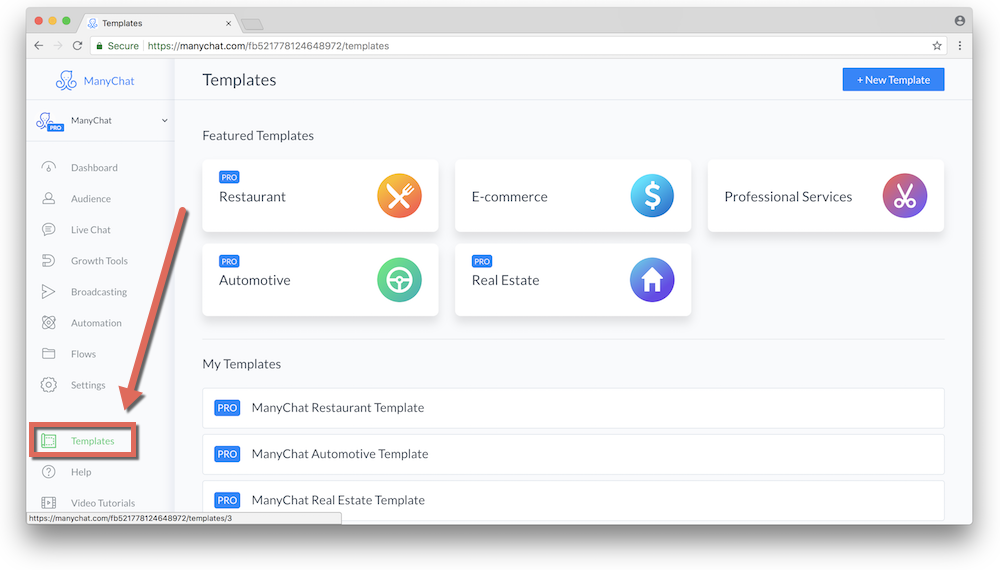This screenshot has height=570, width=1000.
Task: Open Video Tutorials in the sidebar
Action: coord(102,503)
